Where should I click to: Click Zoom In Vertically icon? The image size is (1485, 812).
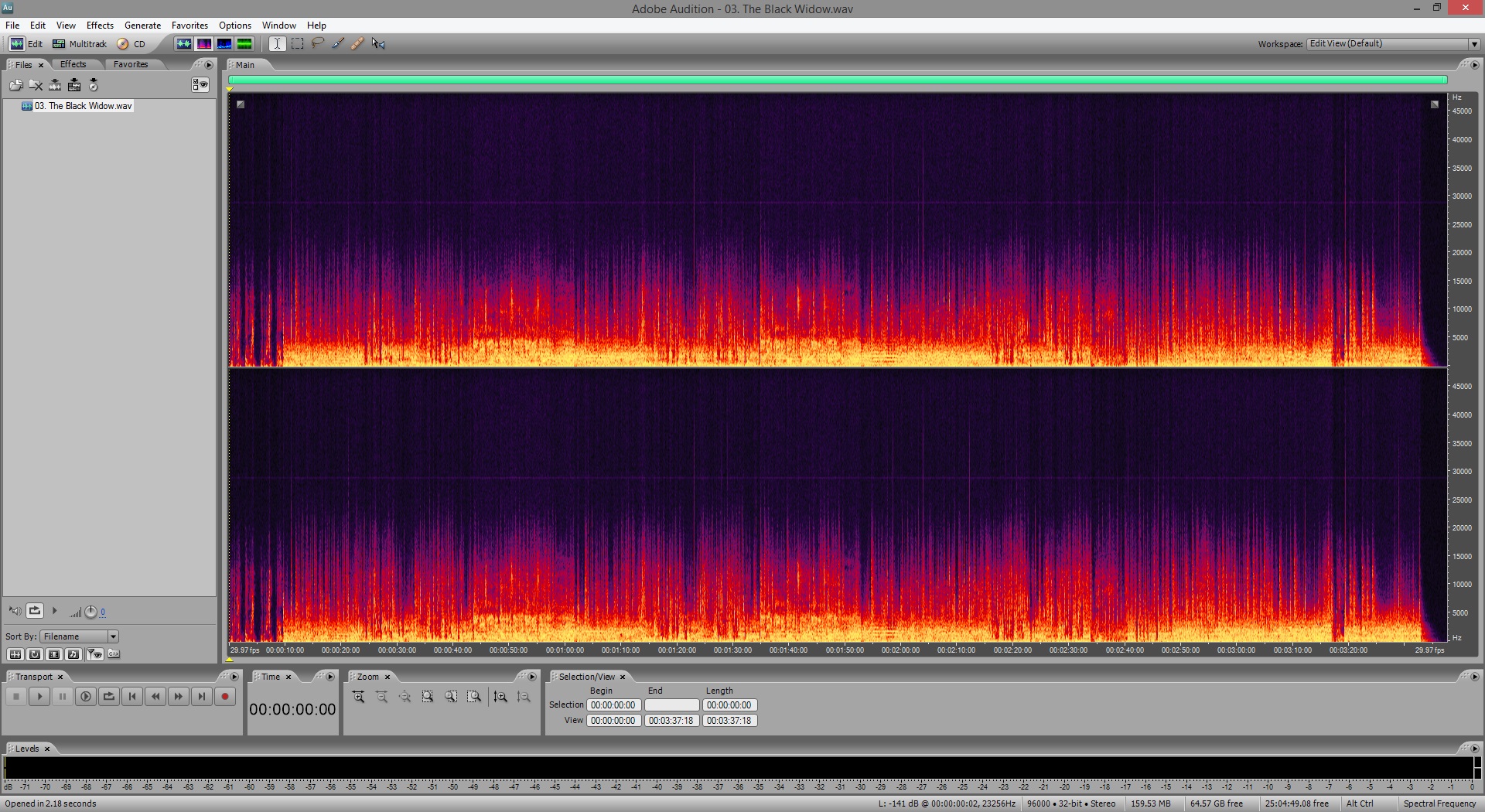click(x=500, y=697)
